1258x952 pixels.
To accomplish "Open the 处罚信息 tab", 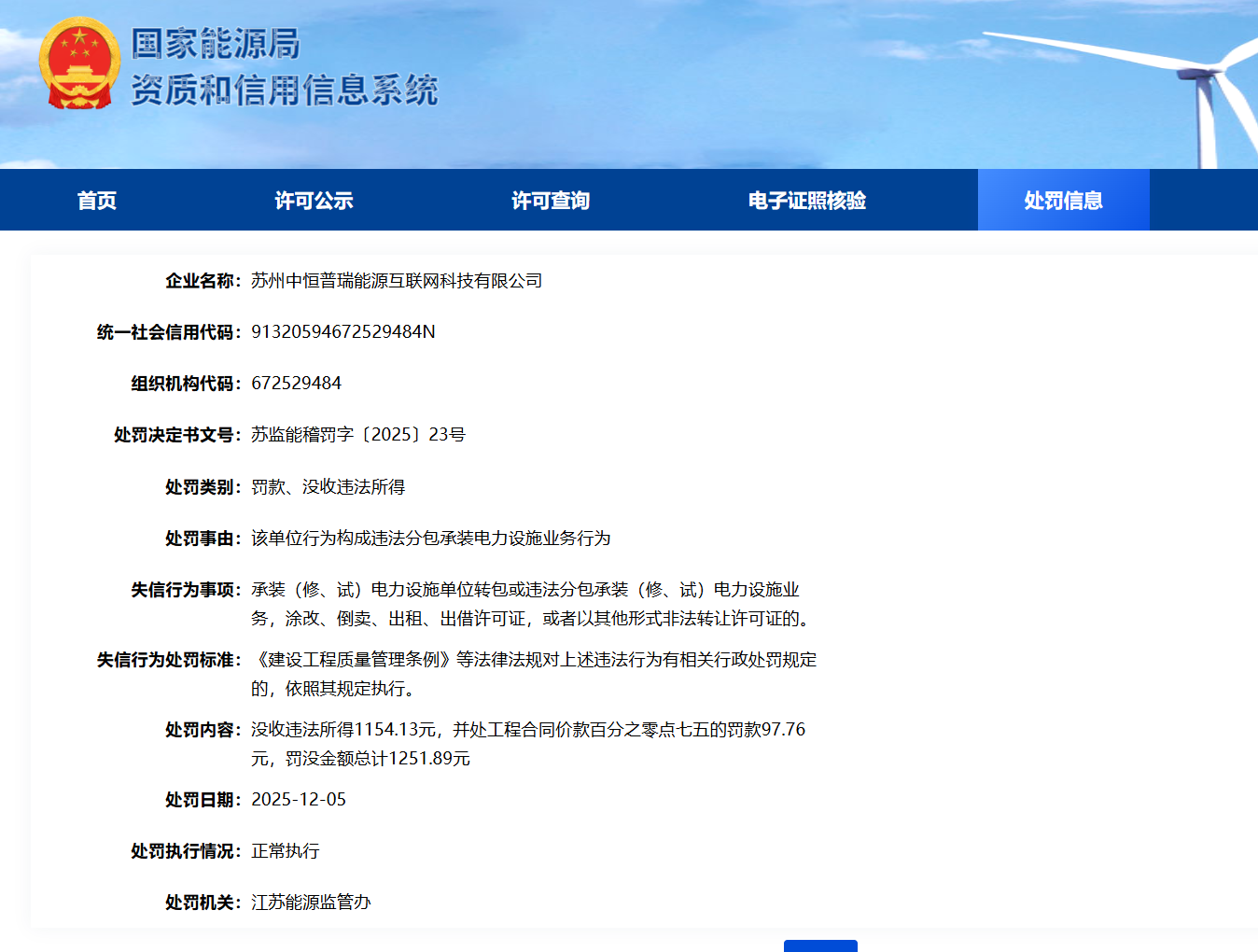I will pyautogui.click(x=1063, y=201).
